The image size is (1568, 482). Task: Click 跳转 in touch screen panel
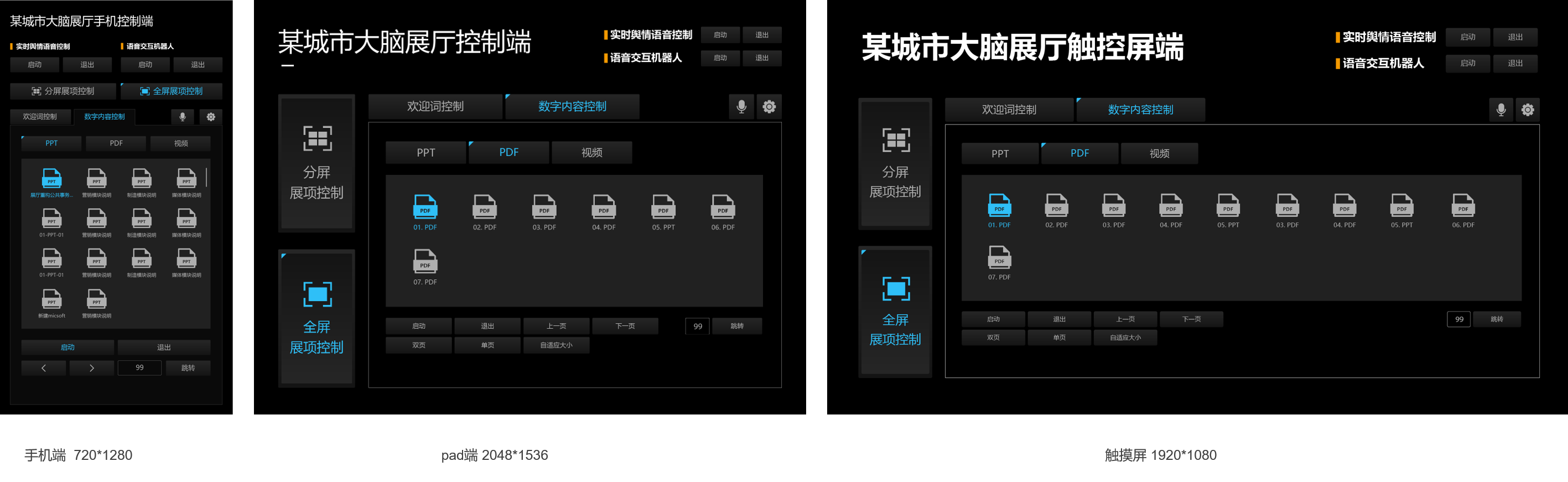1497,319
